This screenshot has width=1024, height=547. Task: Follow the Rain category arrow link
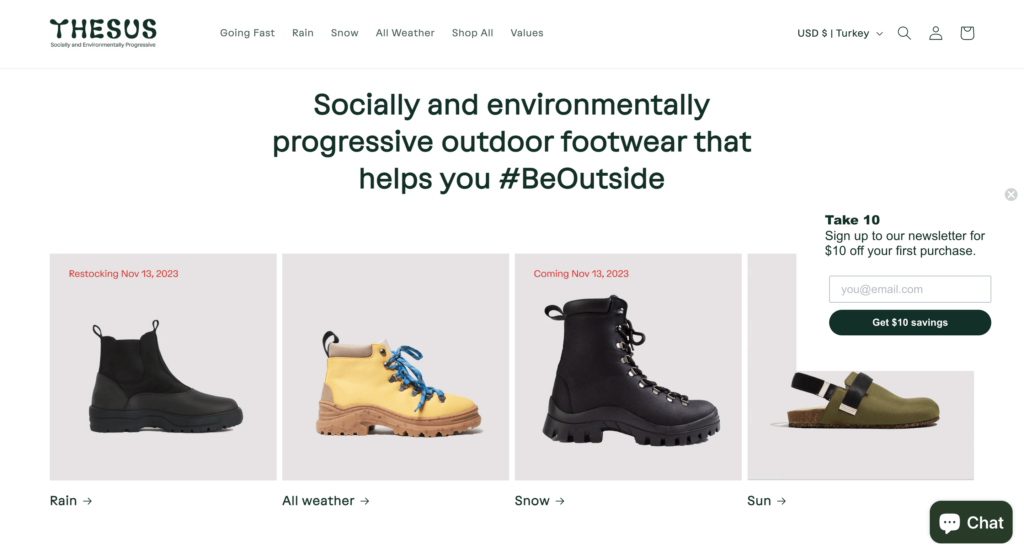[x=71, y=501]
